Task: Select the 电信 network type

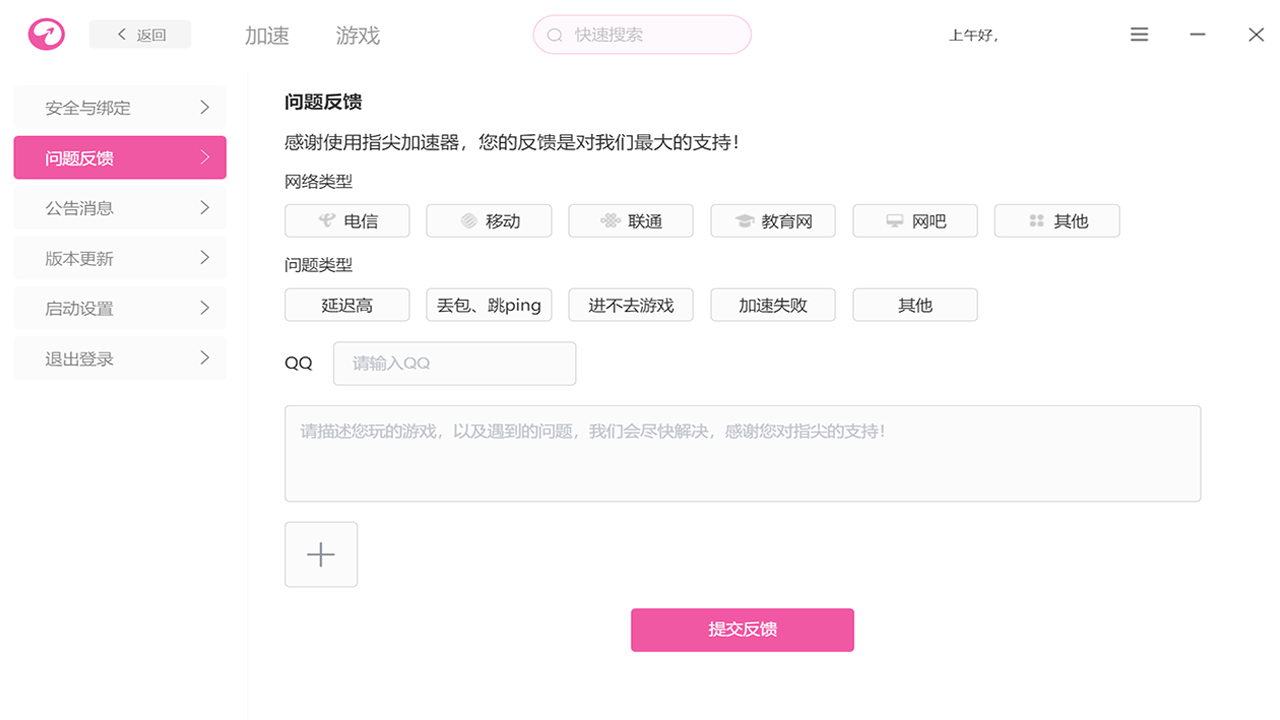Action: tap(347, 220)
